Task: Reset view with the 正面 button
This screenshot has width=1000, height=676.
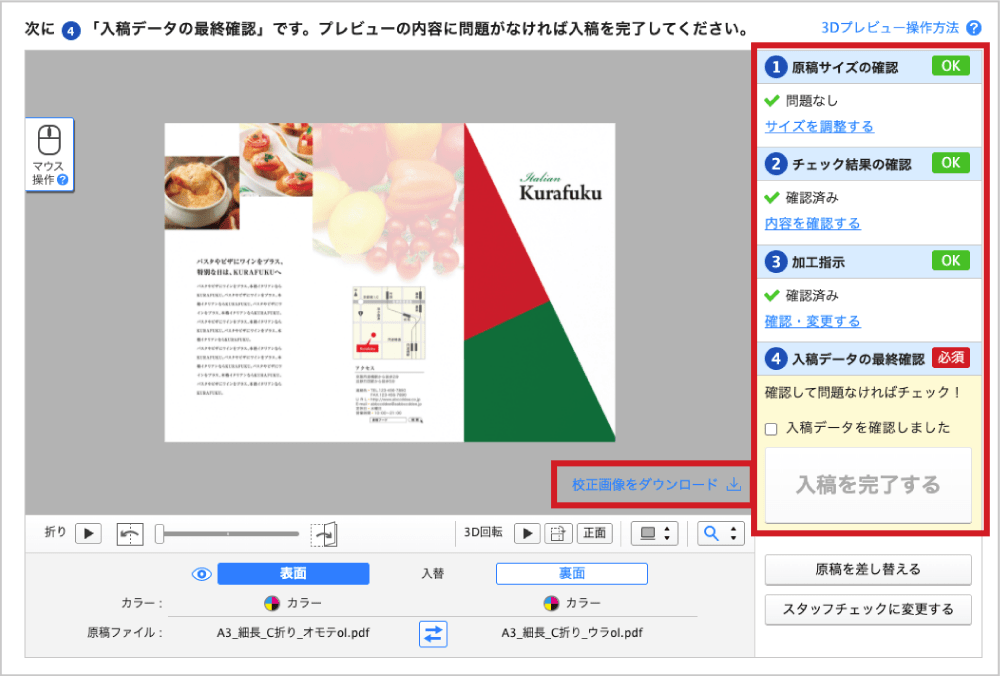Action: tap(594, 533)
